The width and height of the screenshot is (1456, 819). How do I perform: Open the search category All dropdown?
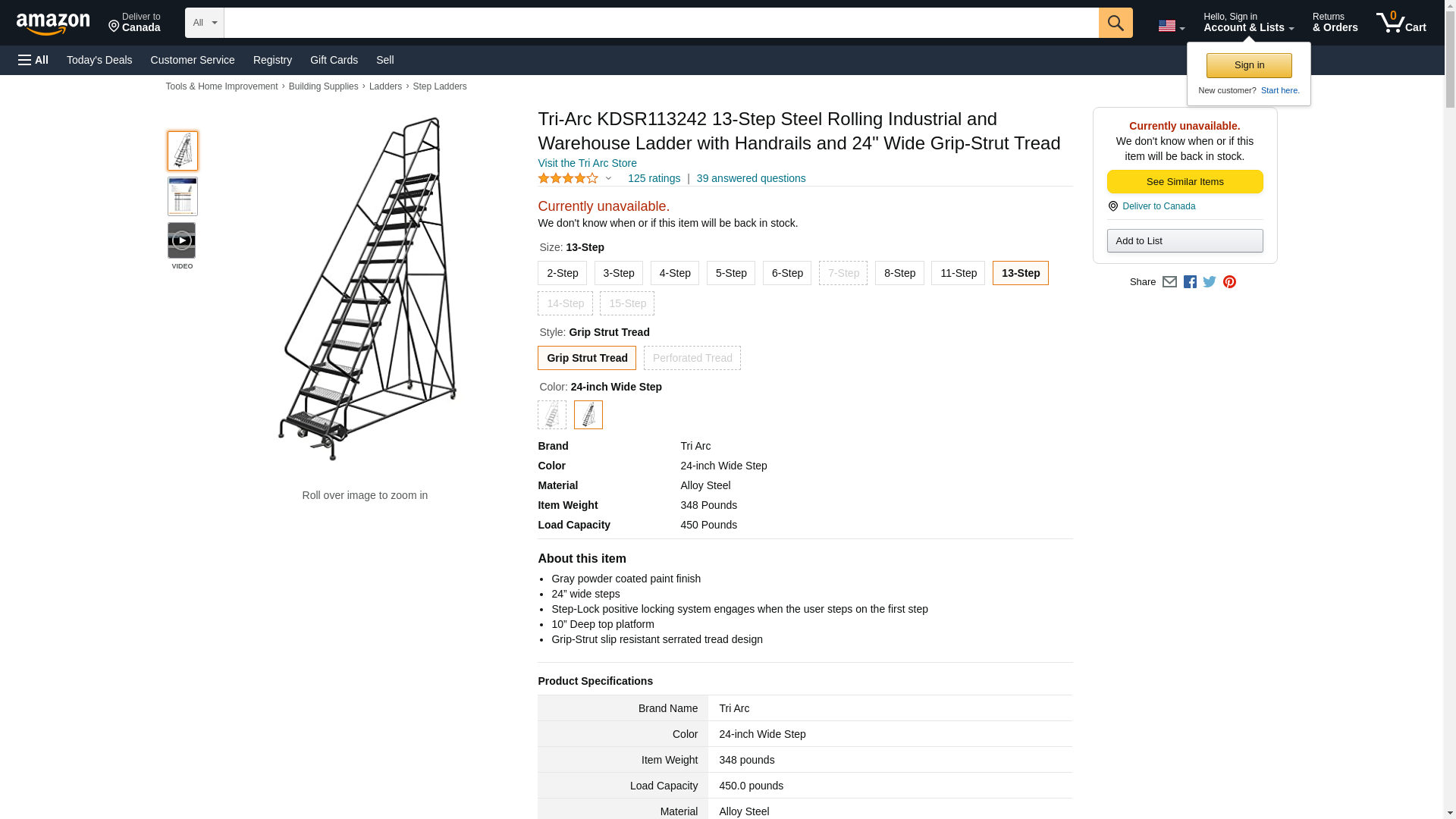coord(204,23)
